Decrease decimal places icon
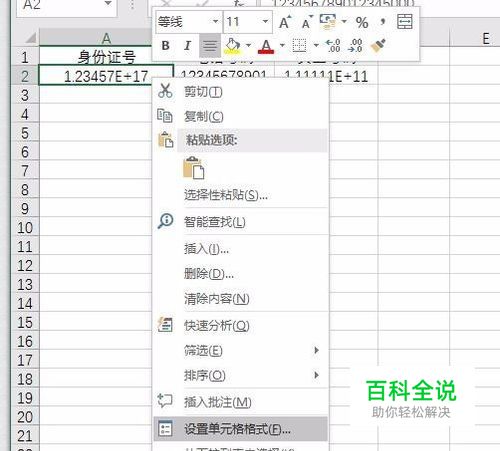The height and width of the screenshot is (451, 500). pos(355,46)
